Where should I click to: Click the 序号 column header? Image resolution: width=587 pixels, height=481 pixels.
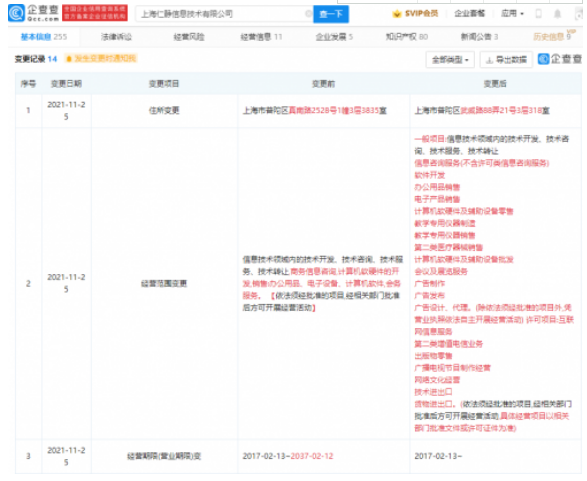[x=28, y=83]
